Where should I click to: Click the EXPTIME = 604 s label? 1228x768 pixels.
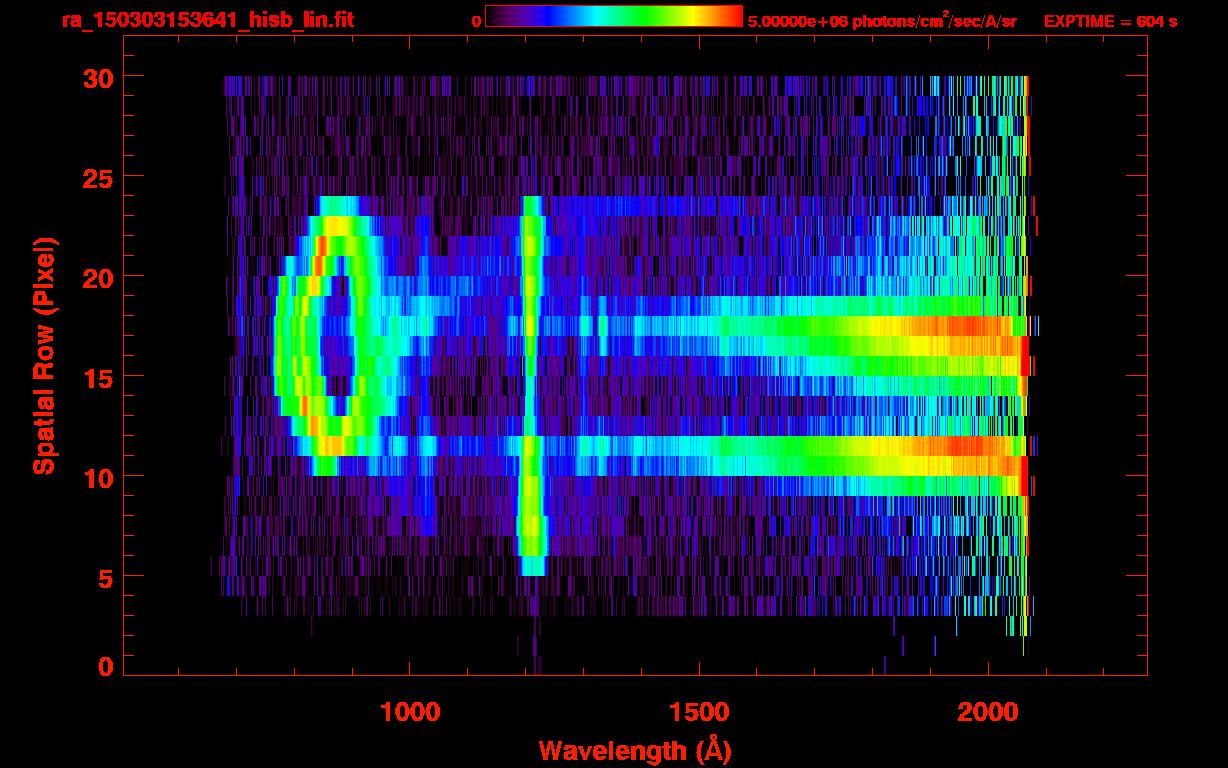[x=1110, y=21]
